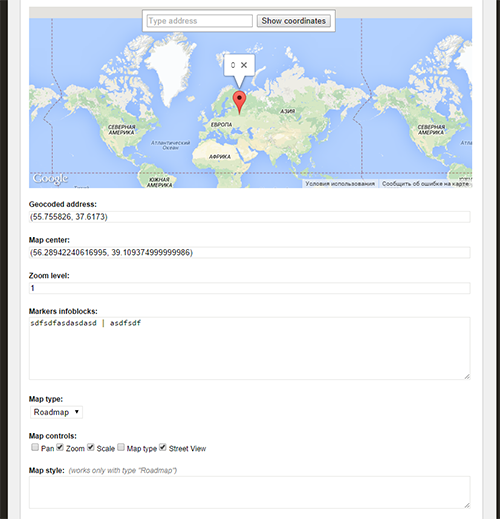This screenshot has width=500, height=519.
Task: Click Markers infoblocks textarea resize handle
Action: (467, 376)
